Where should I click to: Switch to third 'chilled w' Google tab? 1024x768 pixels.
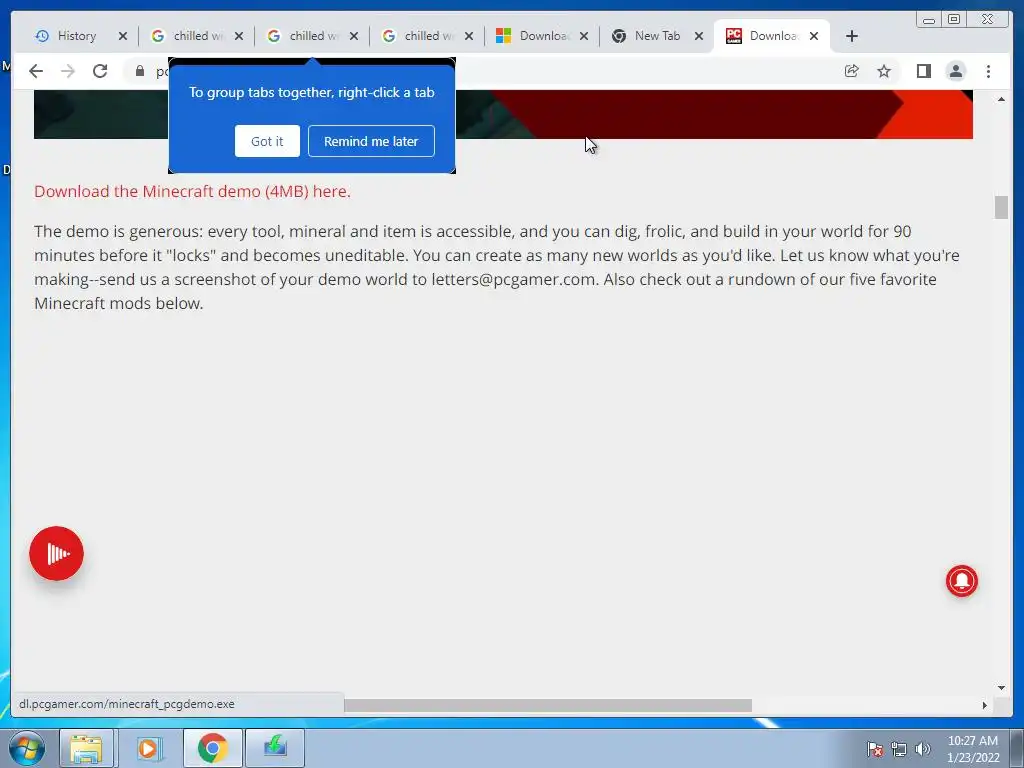click(428, 36)
